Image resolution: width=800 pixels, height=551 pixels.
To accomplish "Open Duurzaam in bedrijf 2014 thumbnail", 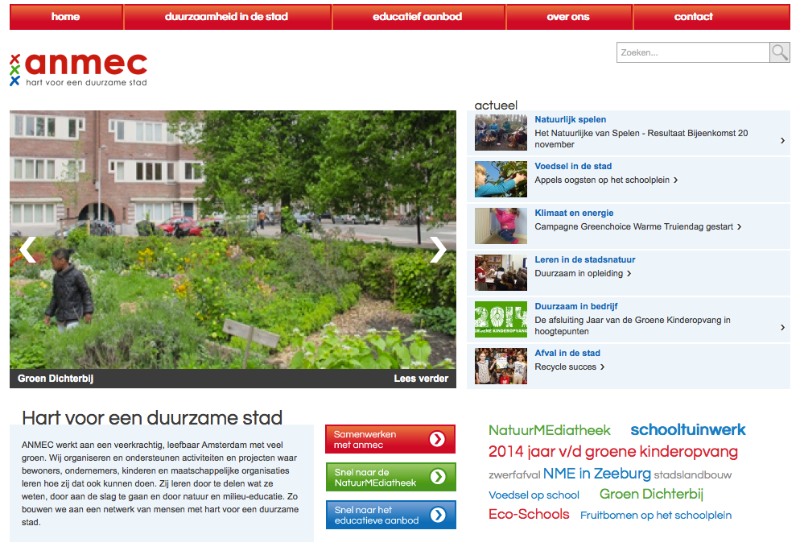I will point(501,319).
